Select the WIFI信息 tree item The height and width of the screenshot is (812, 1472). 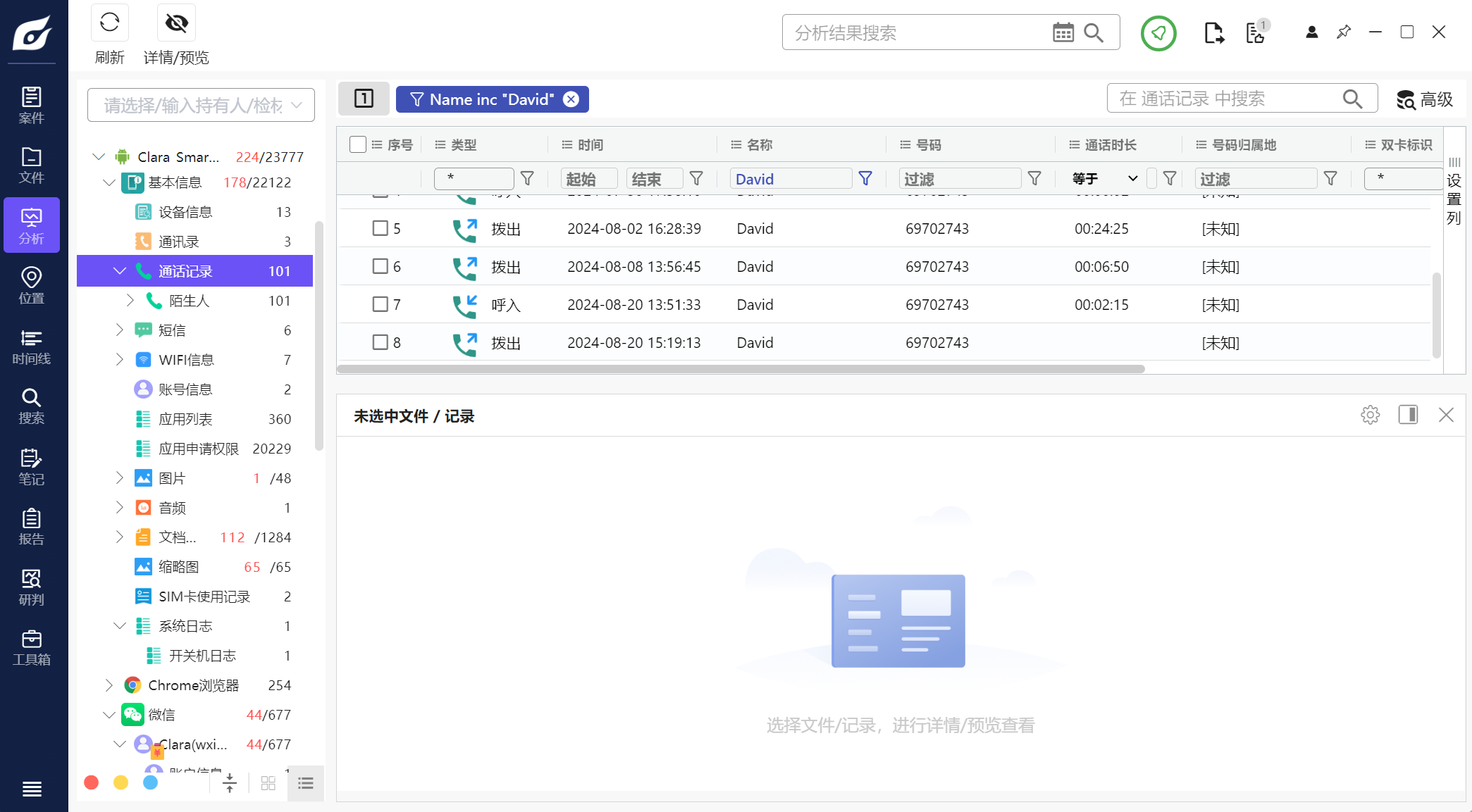coord(186,360)
